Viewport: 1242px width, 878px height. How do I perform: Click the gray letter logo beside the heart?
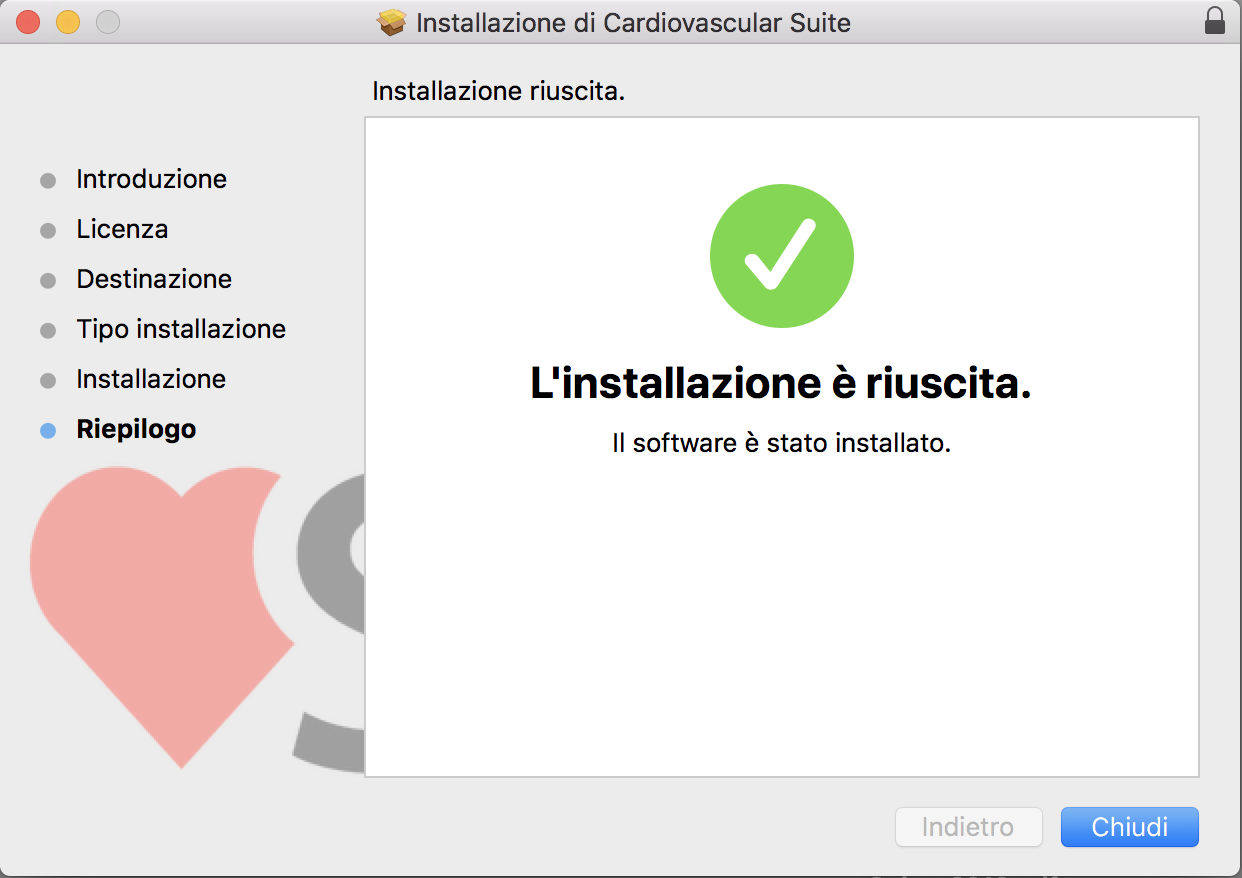coord(330,620)
